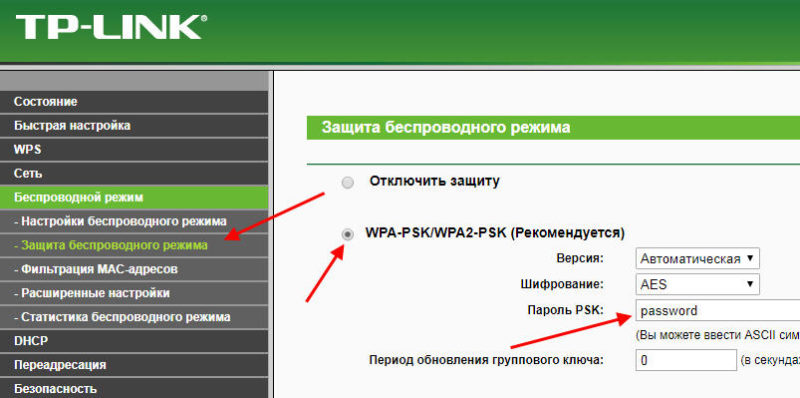
Task: Click the Защита беспроводного режима page heading
Action: 445,128
